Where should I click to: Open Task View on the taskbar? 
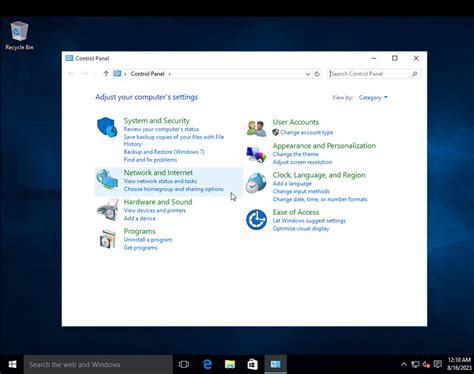tap(184, 364)
